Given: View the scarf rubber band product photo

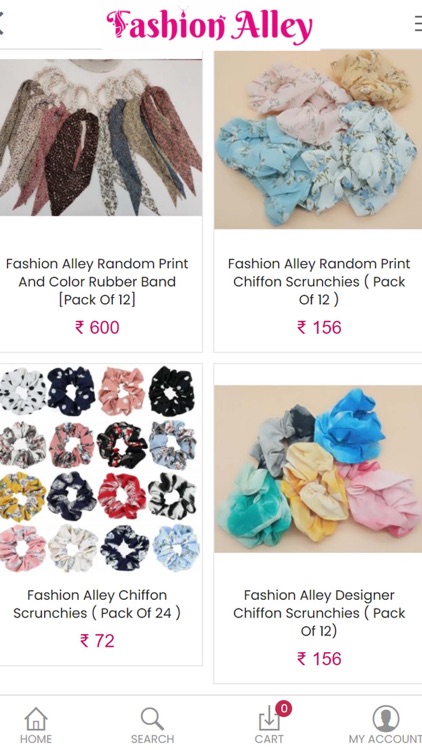Looking at the screenshot, I should click(x=100, y=137).
